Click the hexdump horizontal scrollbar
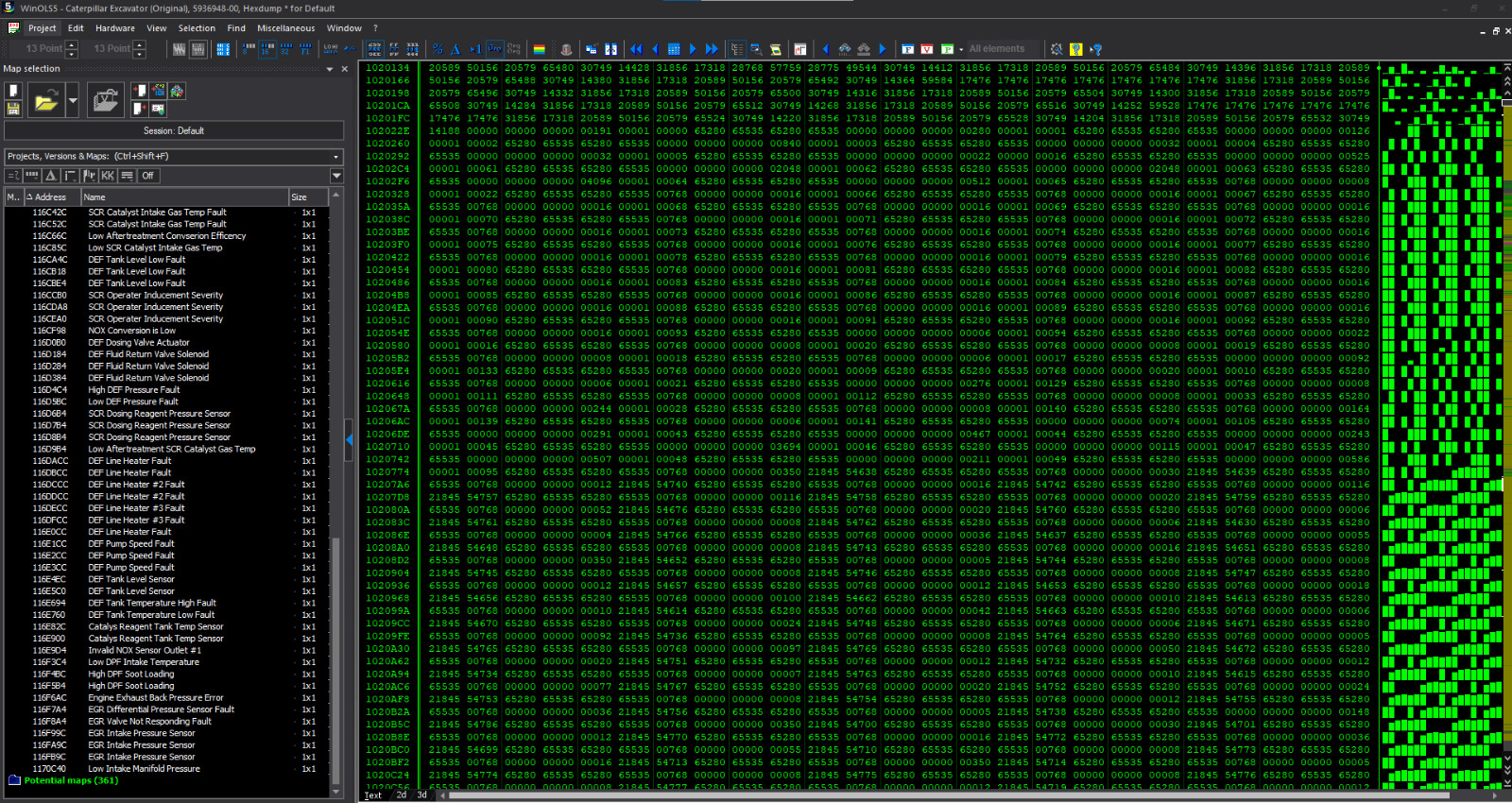The width and height of the screenshot is (1512, 803). tap(950, 795)
